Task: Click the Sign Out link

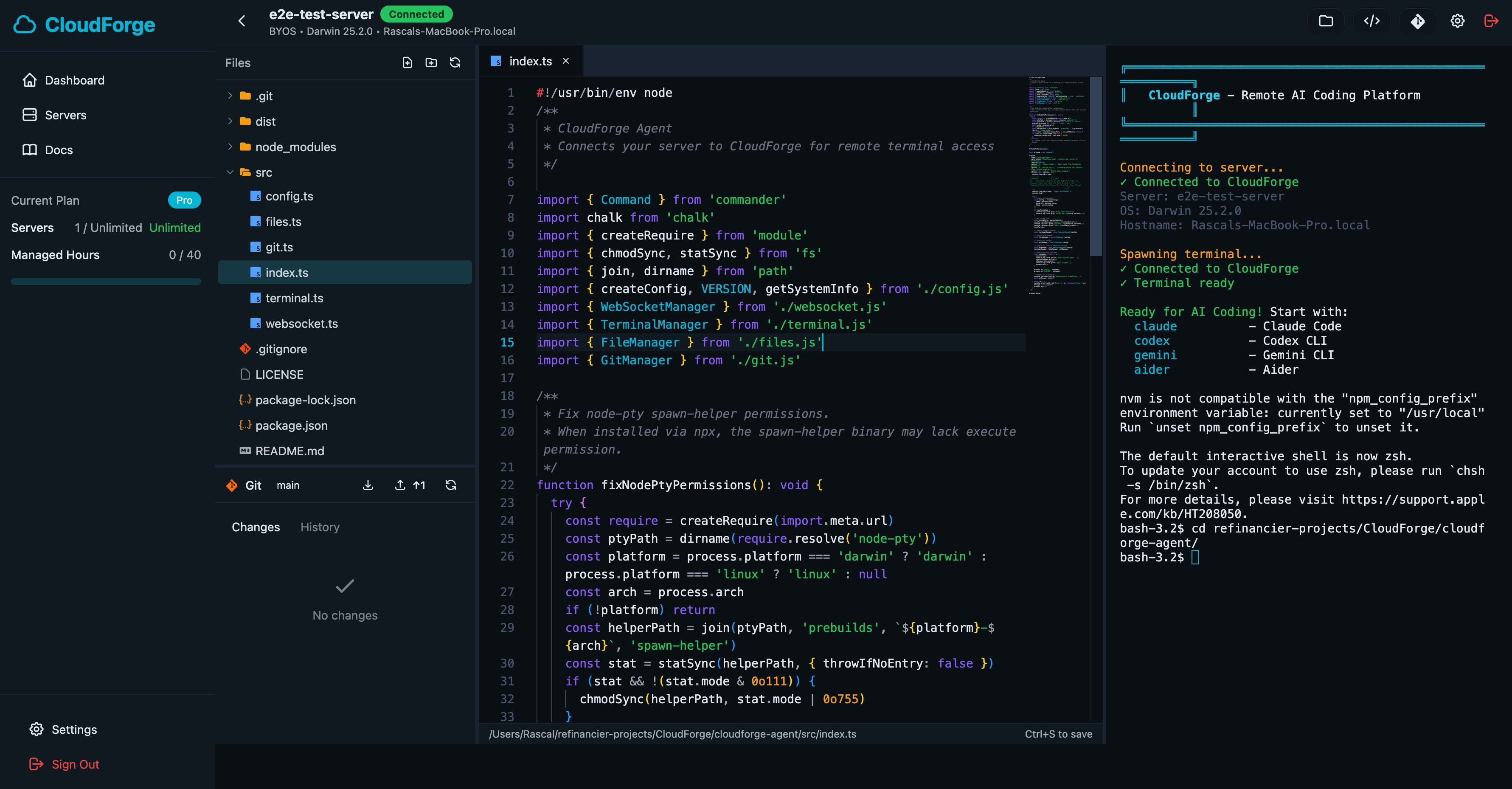Action: point(75,764)
